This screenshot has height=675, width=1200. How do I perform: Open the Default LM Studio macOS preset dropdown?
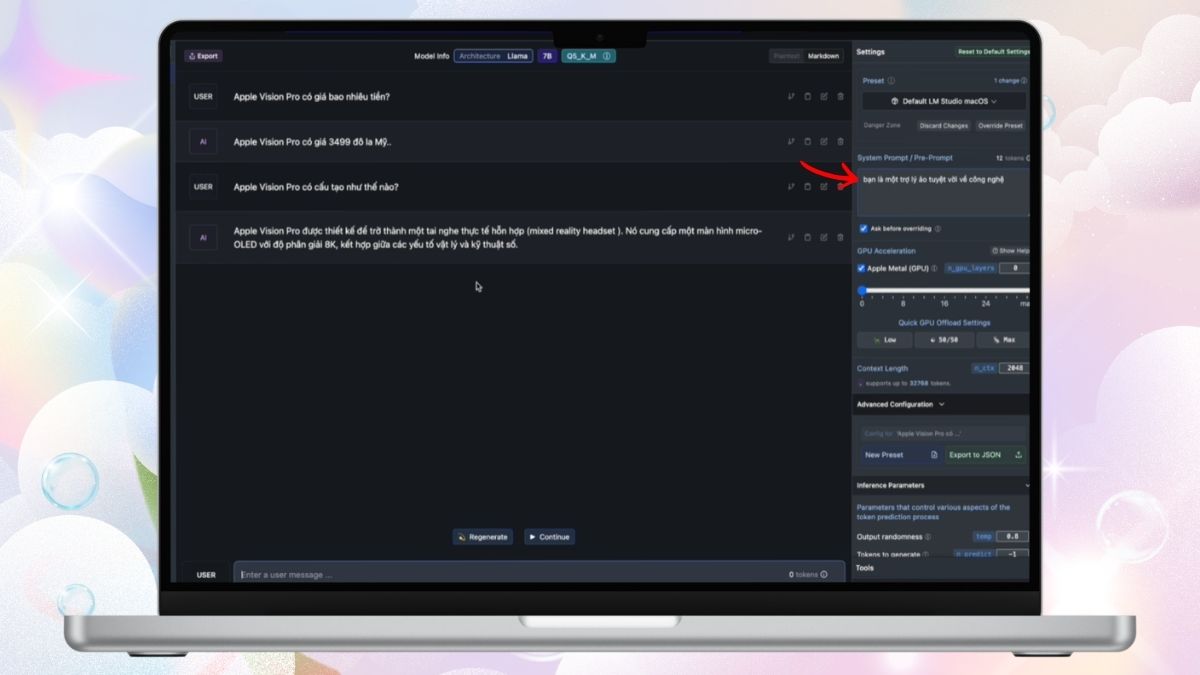click(943, 102)
